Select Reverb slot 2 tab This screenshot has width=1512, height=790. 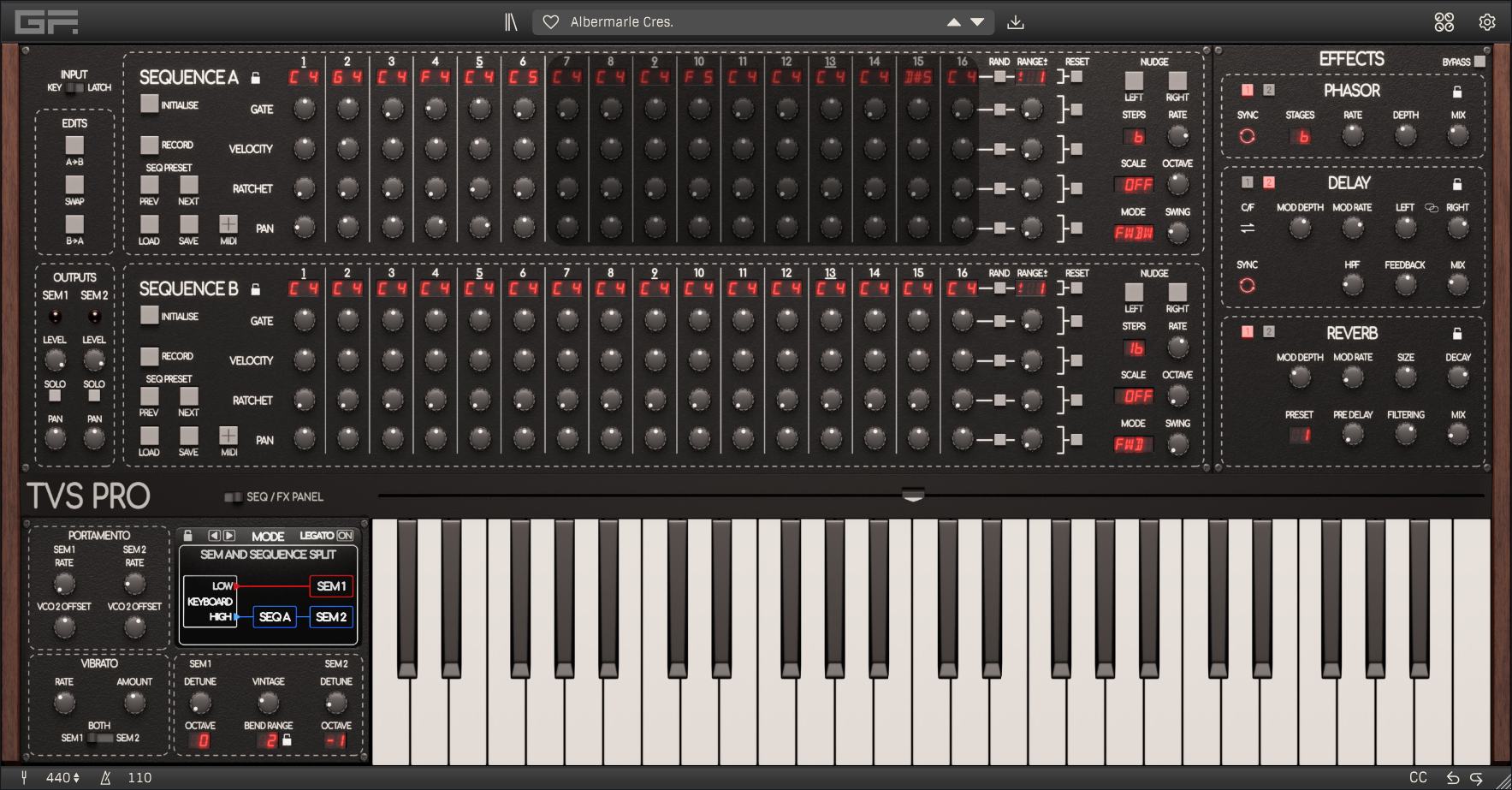1268,332
